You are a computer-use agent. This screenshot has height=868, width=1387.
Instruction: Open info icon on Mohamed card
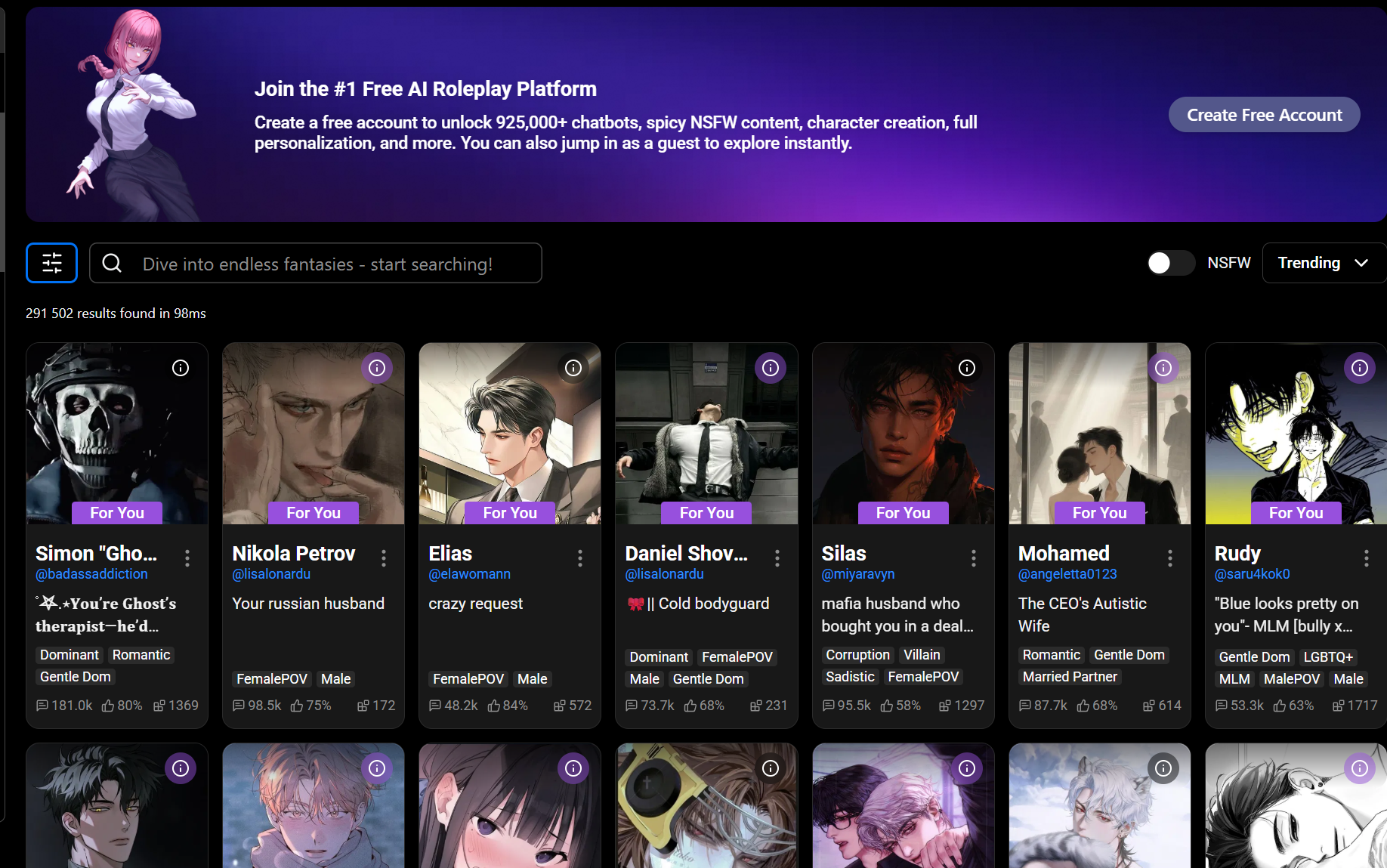click(x=1163, y=368)
